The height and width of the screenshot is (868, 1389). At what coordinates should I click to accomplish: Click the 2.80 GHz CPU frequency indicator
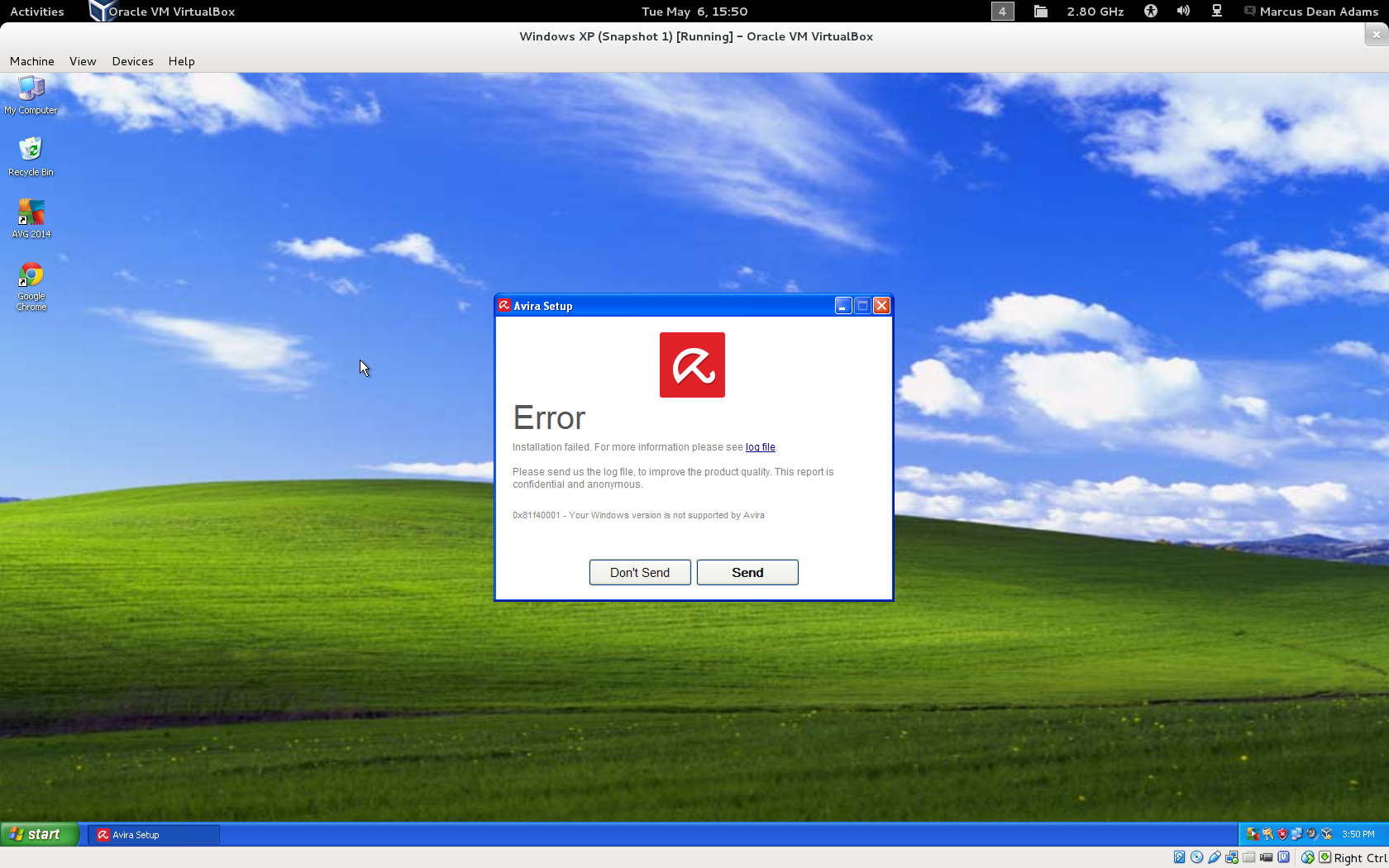point(1095,12)
